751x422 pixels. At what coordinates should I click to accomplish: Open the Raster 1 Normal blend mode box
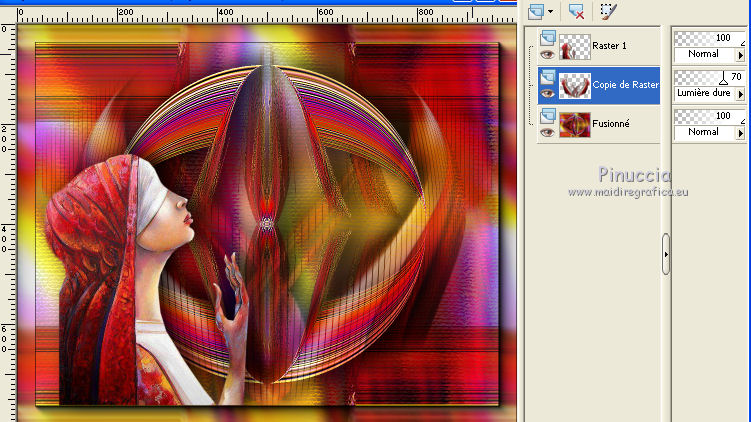(x=704, y=55)
